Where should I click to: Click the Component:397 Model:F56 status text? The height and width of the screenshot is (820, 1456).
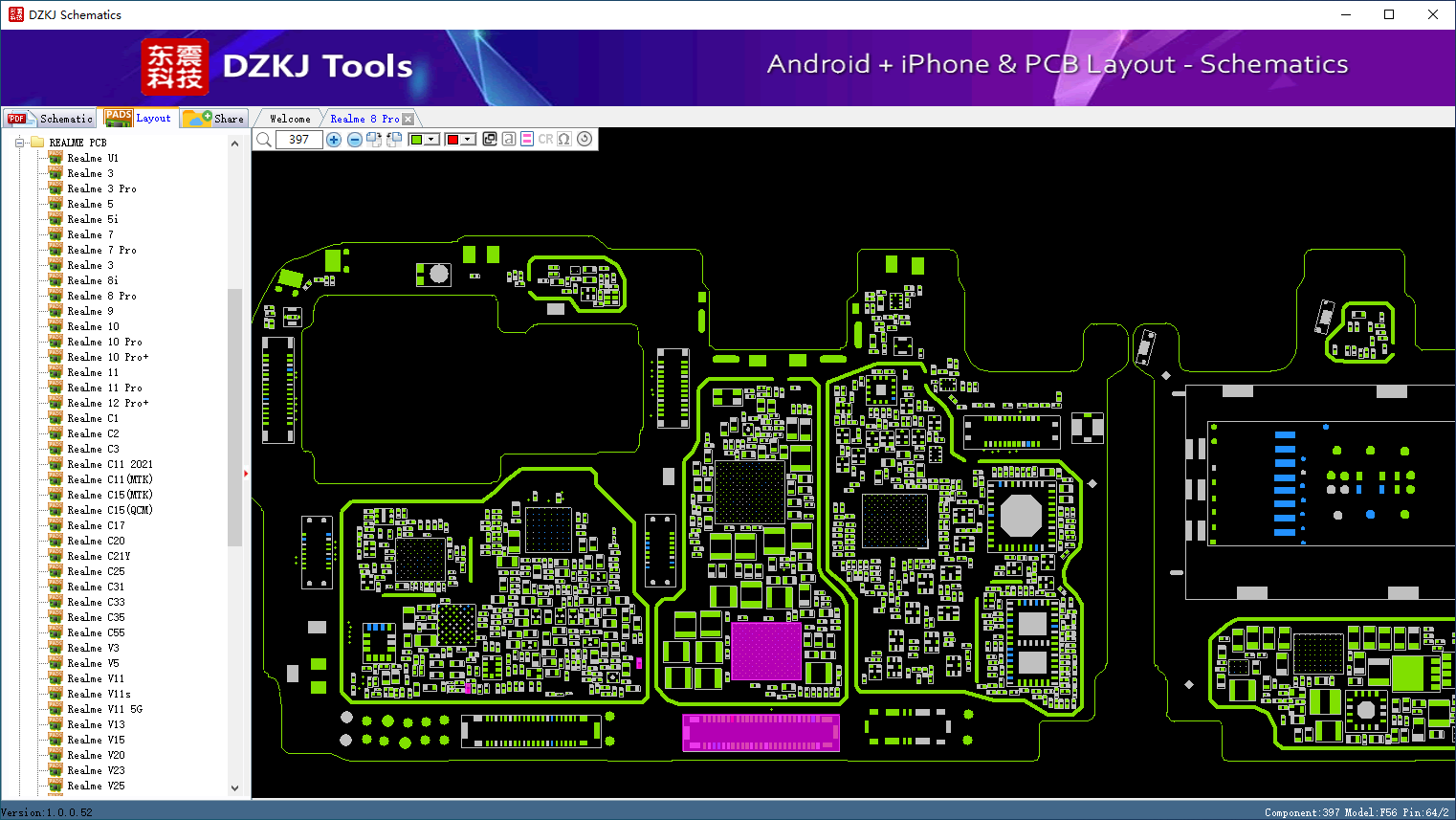coord(1357,812)
